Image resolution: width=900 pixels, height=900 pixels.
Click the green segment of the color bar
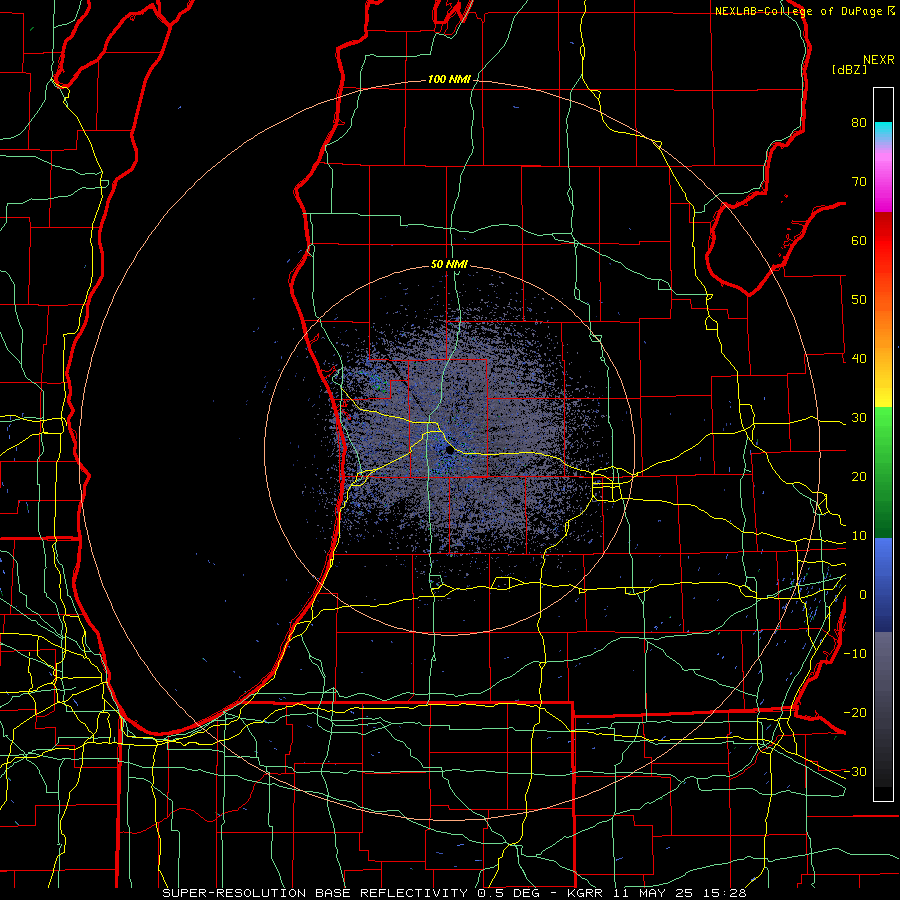tap(883, 472)
